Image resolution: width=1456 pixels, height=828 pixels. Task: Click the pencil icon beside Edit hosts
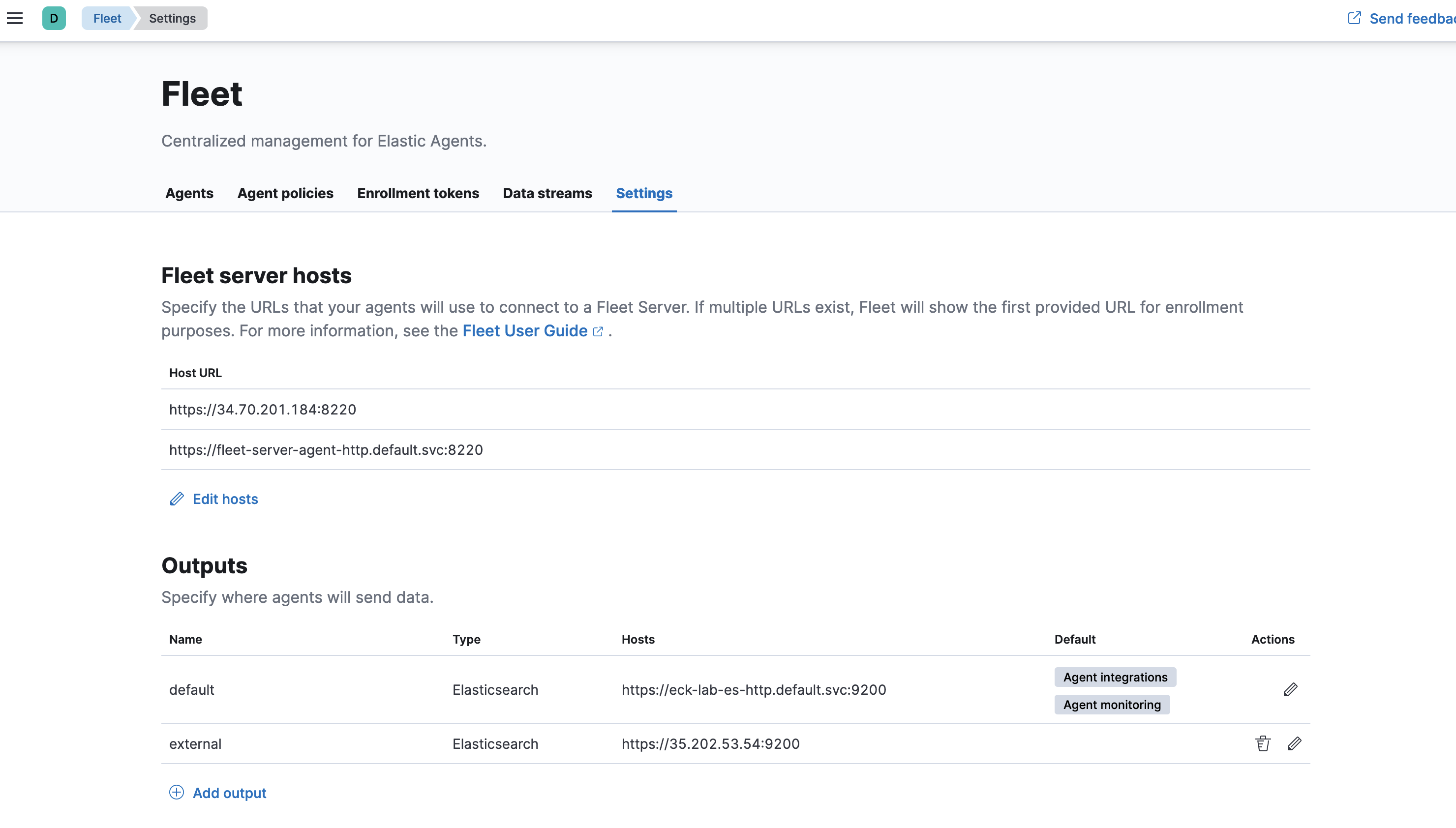click(177, 499)
